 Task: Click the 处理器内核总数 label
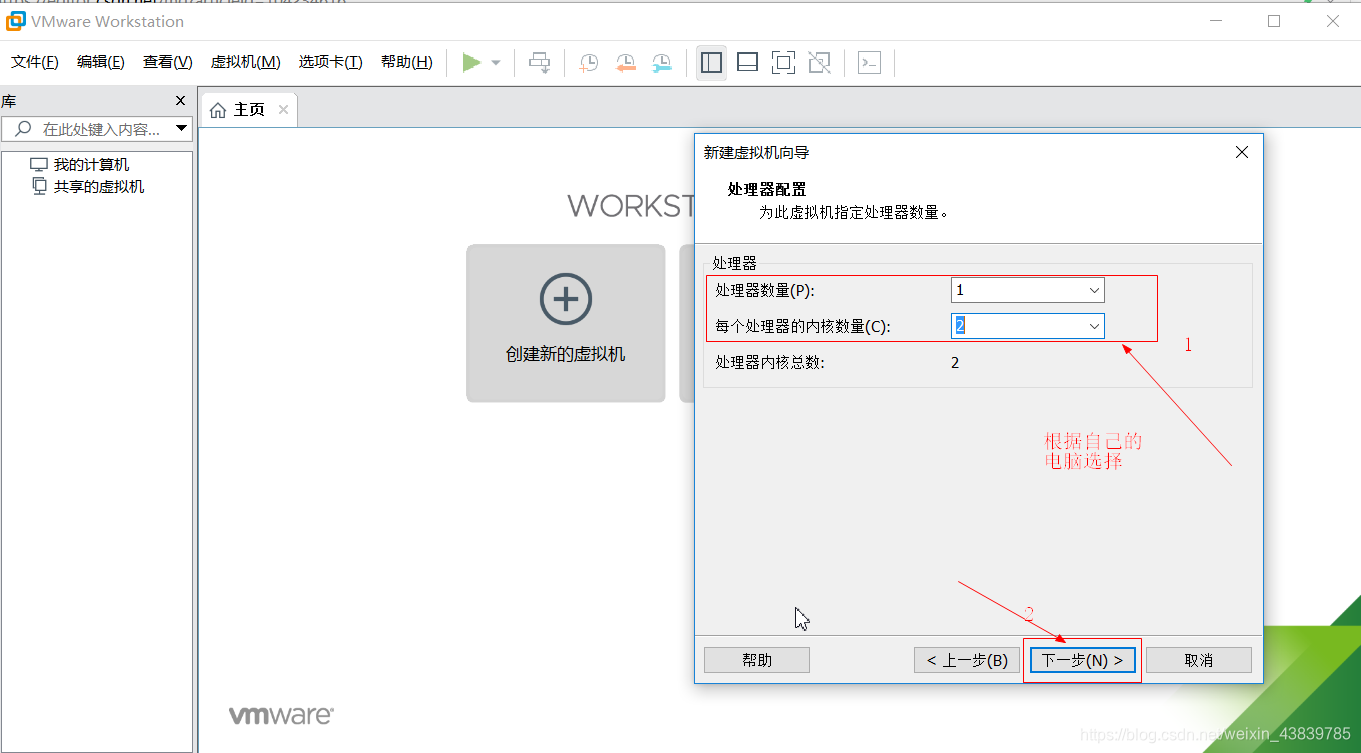click(x=770, y=363)
